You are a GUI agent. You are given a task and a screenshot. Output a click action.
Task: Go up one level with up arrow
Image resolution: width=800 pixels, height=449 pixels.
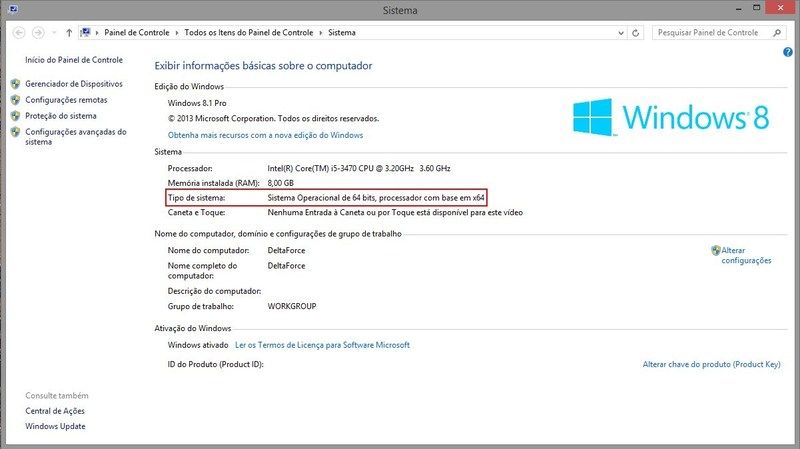click(x=69, y=33)
